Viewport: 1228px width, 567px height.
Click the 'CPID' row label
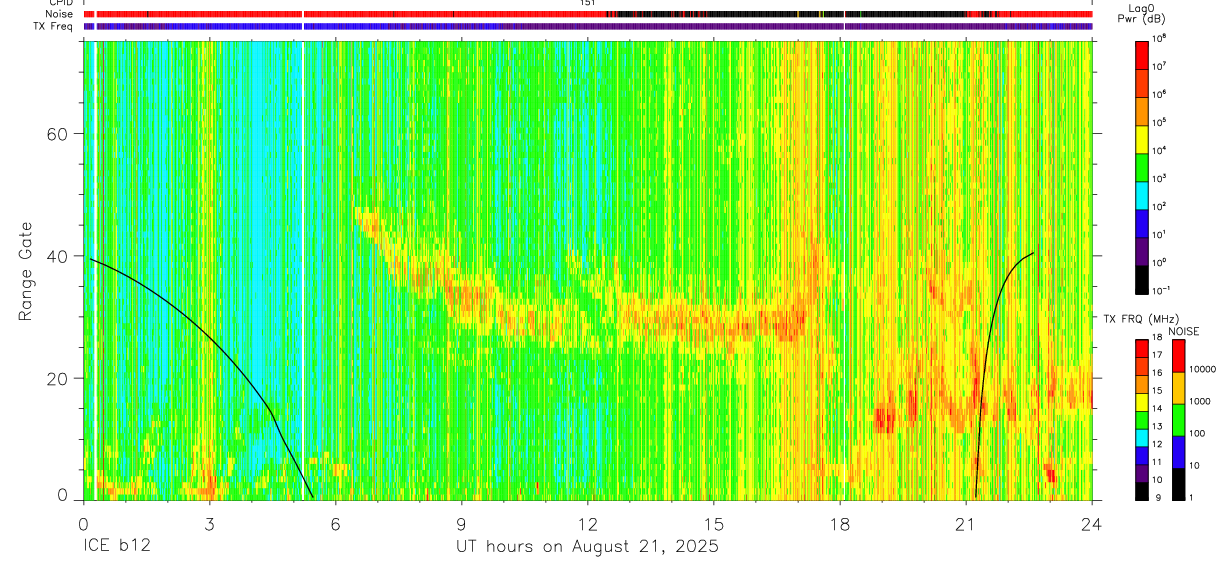click(61, 3)
